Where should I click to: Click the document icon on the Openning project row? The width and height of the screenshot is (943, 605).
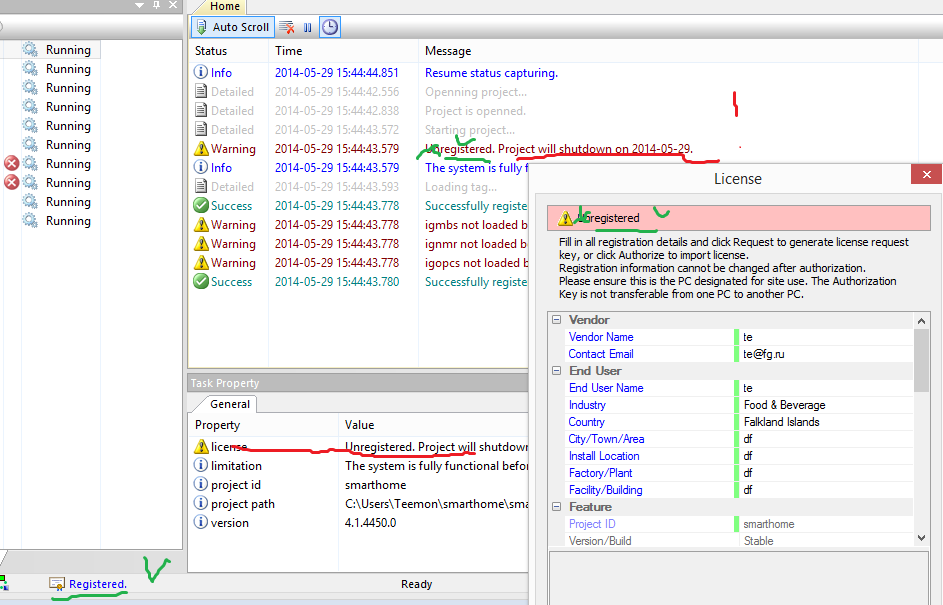pos(201,91)
